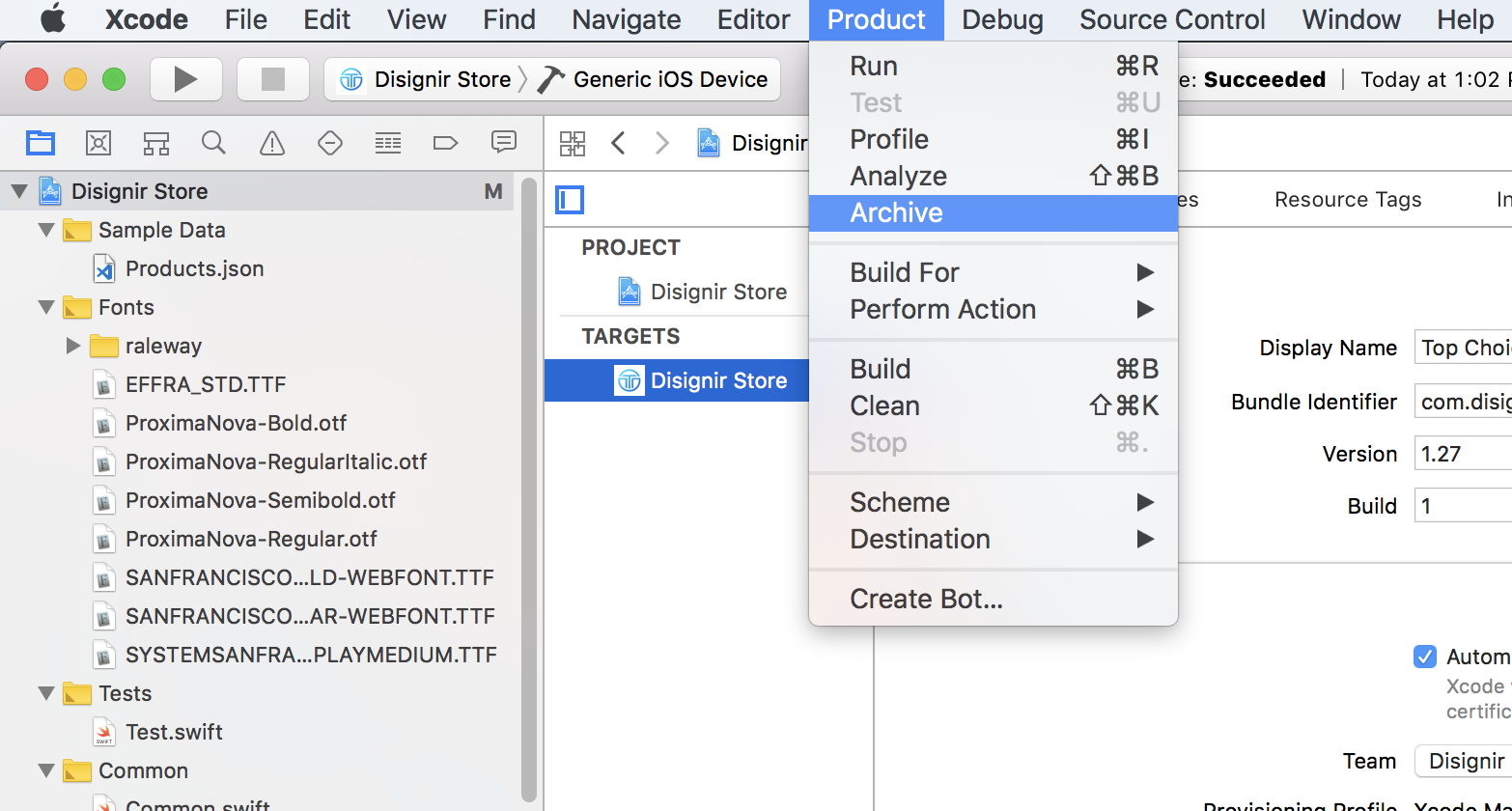The width and height of the screenshot is (1512, 811).
Task: Choose Archive from Product menu
Action: coord(994,212)
